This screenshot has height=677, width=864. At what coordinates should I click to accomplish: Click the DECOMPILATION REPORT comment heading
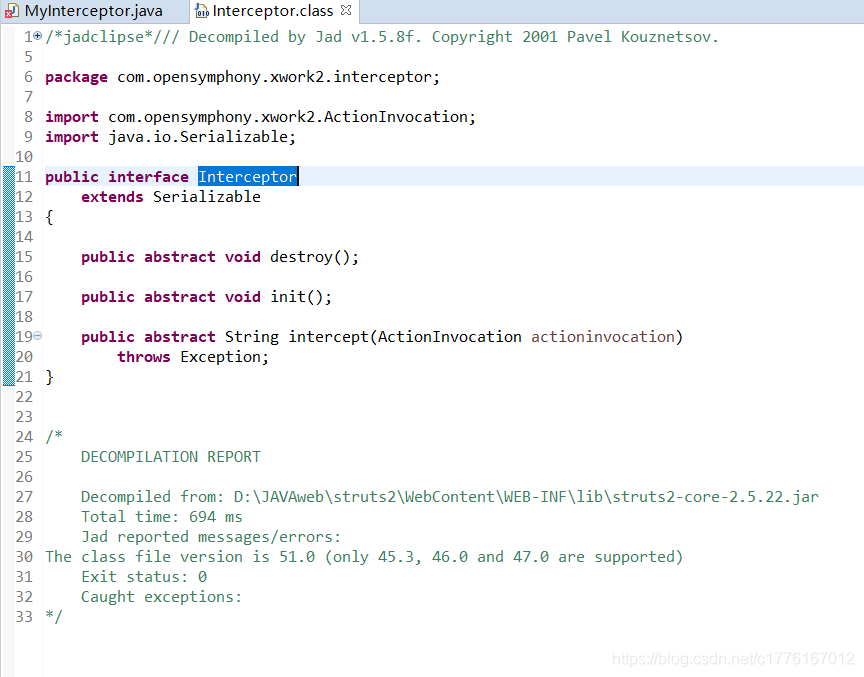[170, 457]
